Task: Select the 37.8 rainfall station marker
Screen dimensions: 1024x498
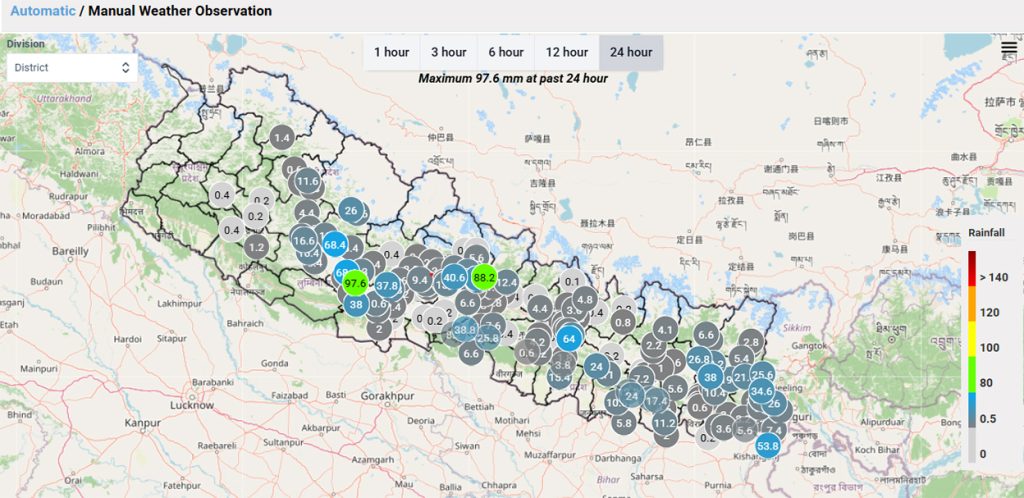Action: click(x=387, y=285)
